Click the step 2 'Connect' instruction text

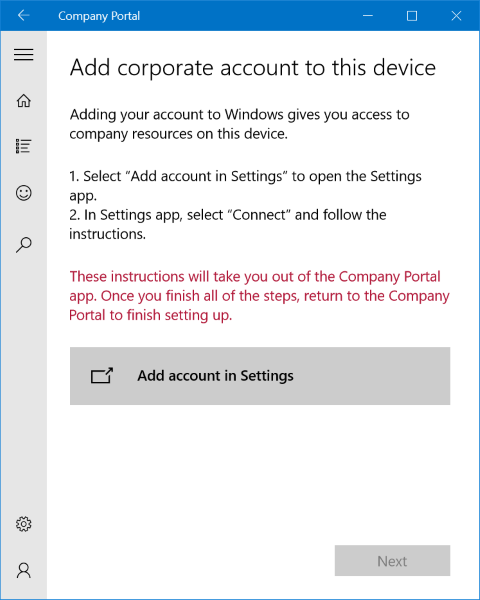228,224
